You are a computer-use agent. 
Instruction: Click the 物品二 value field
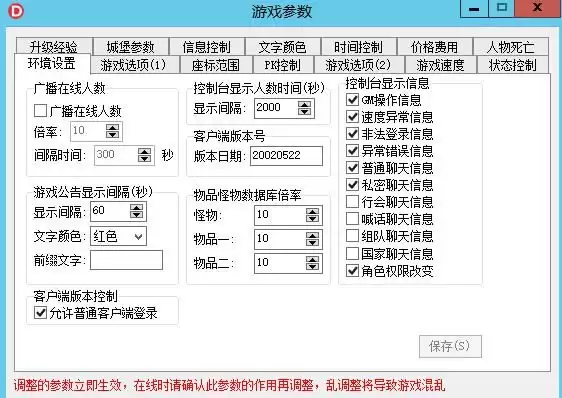coord(289,263)
